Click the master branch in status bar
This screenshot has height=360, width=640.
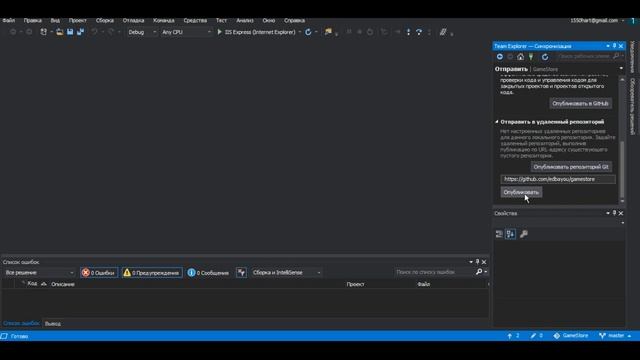pos(615,336)
